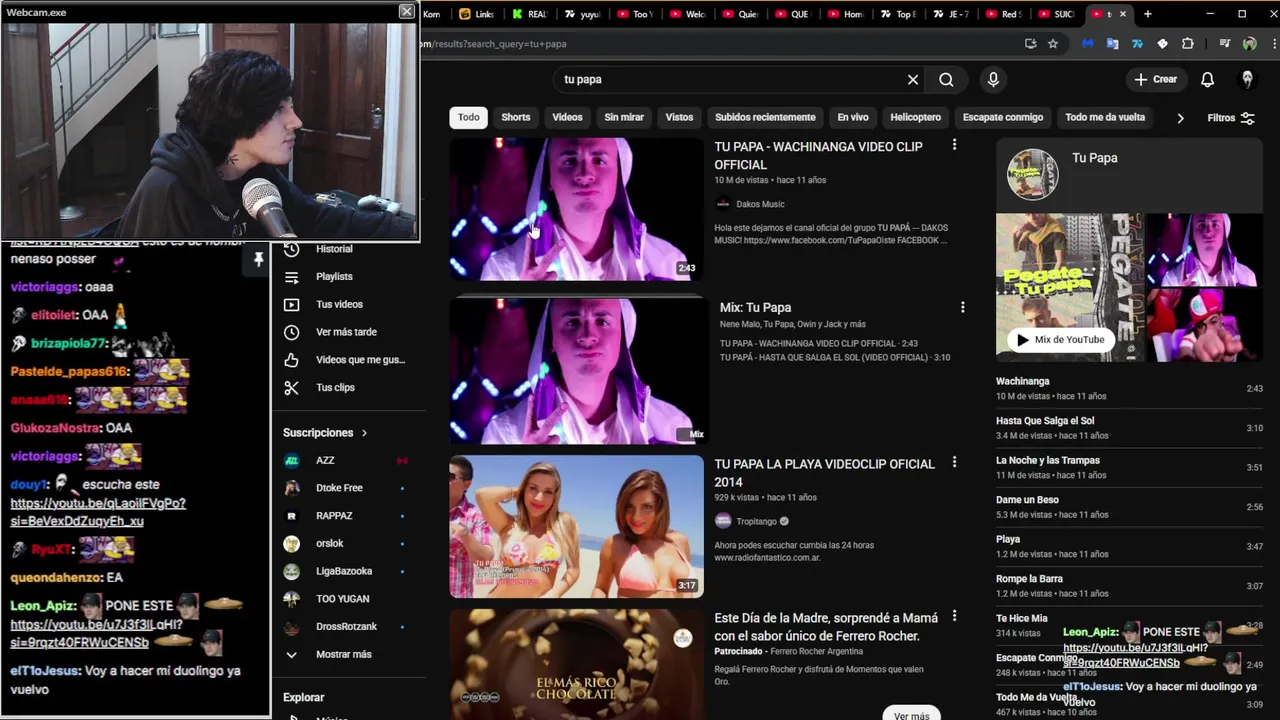
Task: Open Tus videos in the sidebar
Action: (339, 304)
